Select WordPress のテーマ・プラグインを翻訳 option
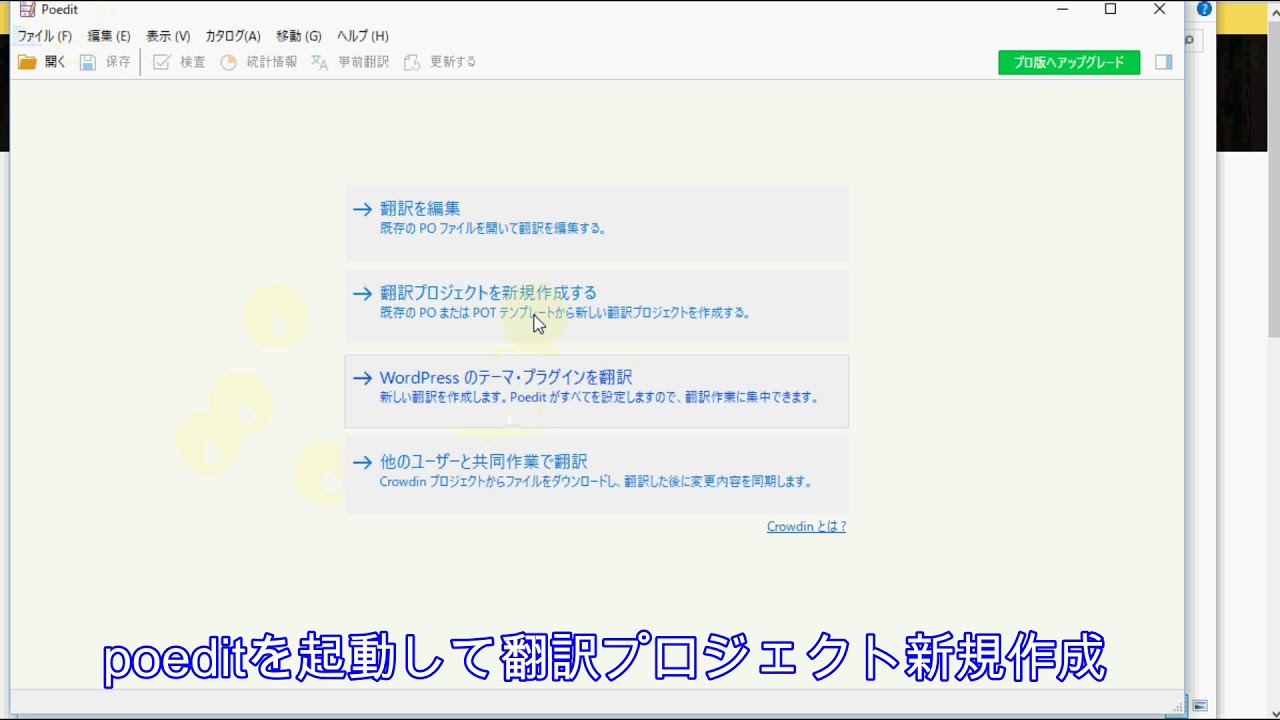The width and height of the screenshot is (1280, 720). [x=597, y=391]
